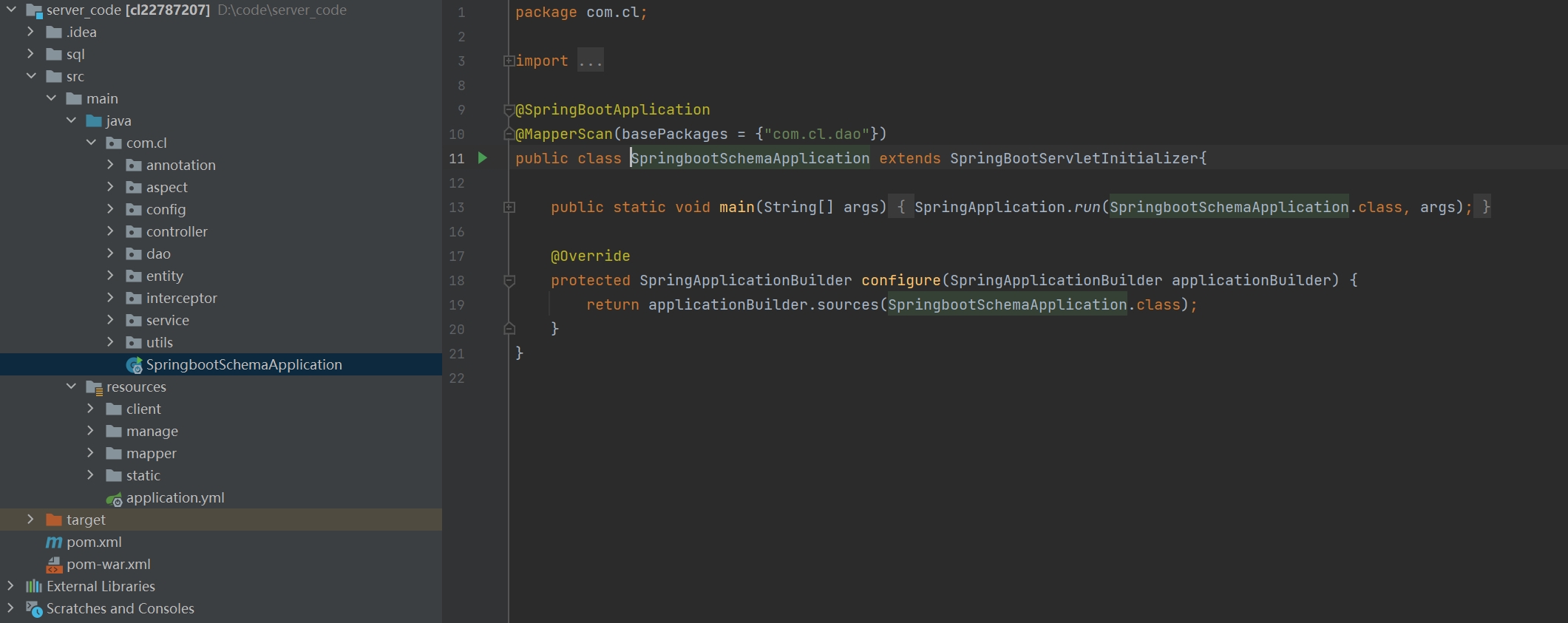Click the configure method name
Screen dimensions: 1568x623
pos(901,280)
